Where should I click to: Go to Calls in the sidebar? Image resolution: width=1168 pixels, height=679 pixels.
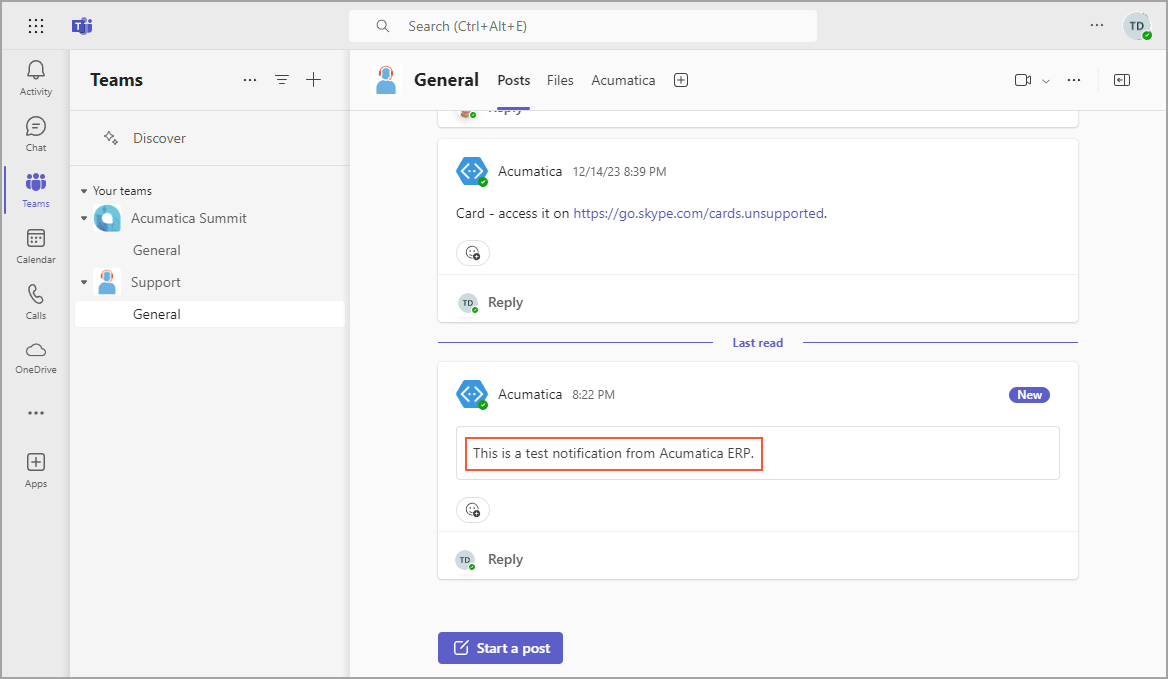pyautogui.click(x=36, y=301)
